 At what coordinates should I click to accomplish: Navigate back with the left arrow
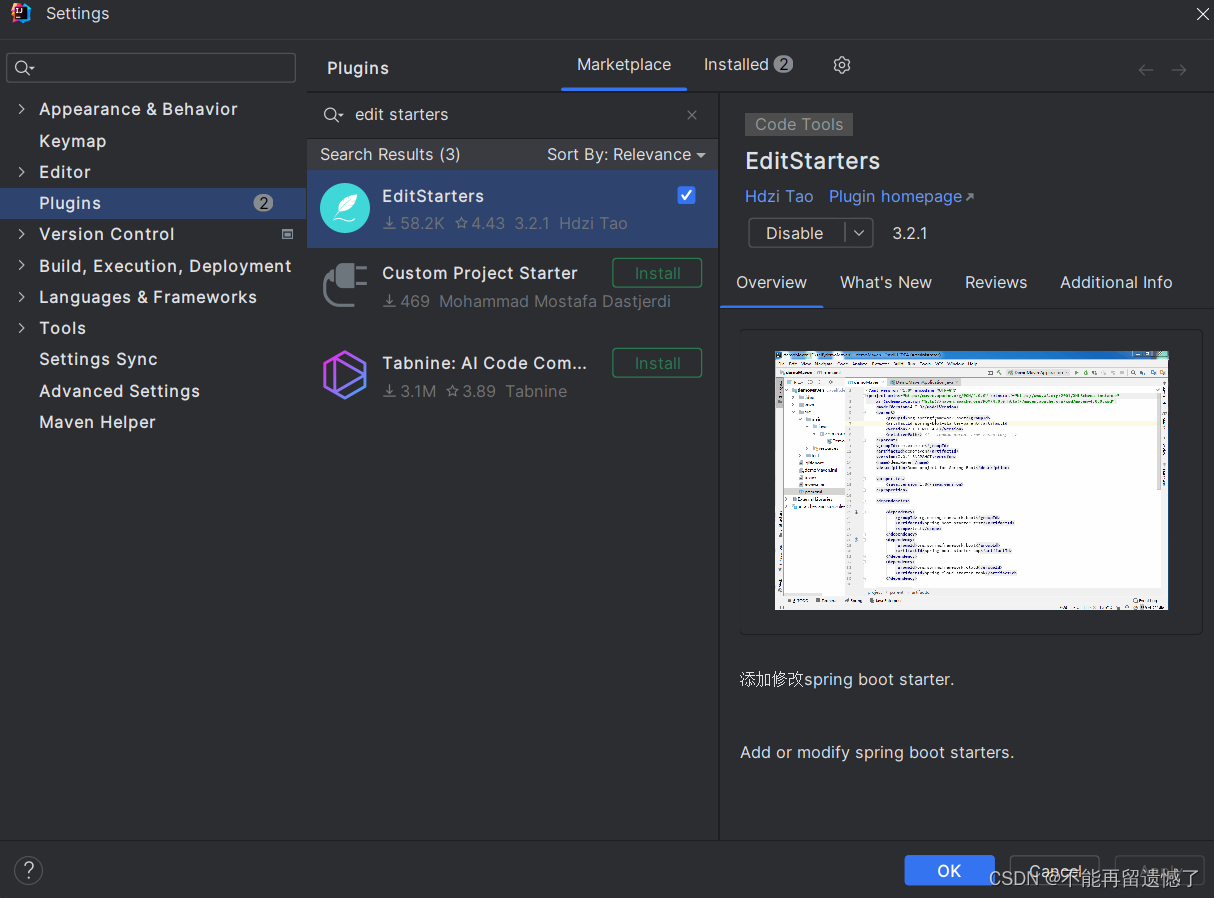(x=1146, y=69)
